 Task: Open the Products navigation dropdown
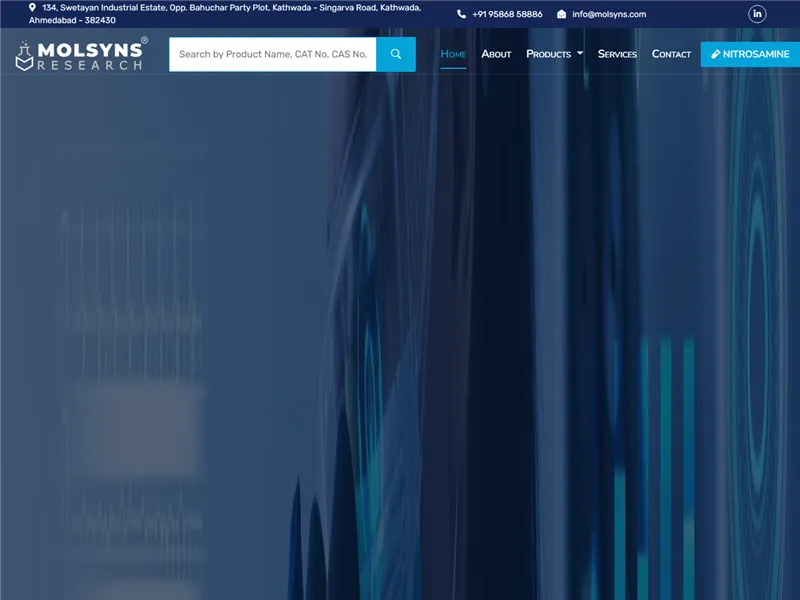(549, 54)
